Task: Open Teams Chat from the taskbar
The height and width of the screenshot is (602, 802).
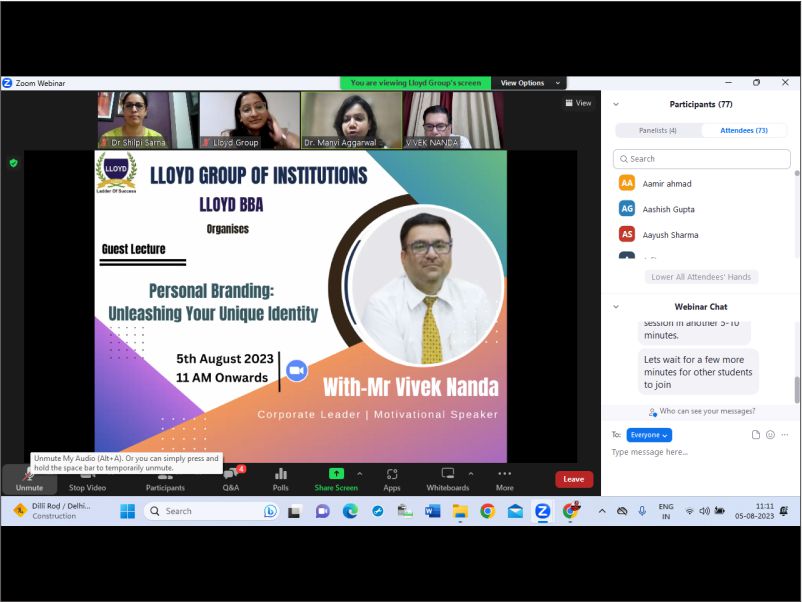Action: click(x=323, y=511)
